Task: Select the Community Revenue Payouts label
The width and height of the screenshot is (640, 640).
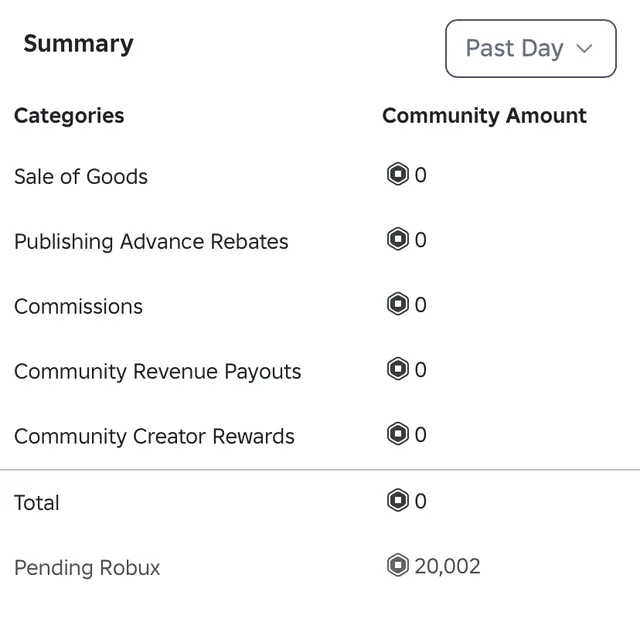Action: click(158, 371)
